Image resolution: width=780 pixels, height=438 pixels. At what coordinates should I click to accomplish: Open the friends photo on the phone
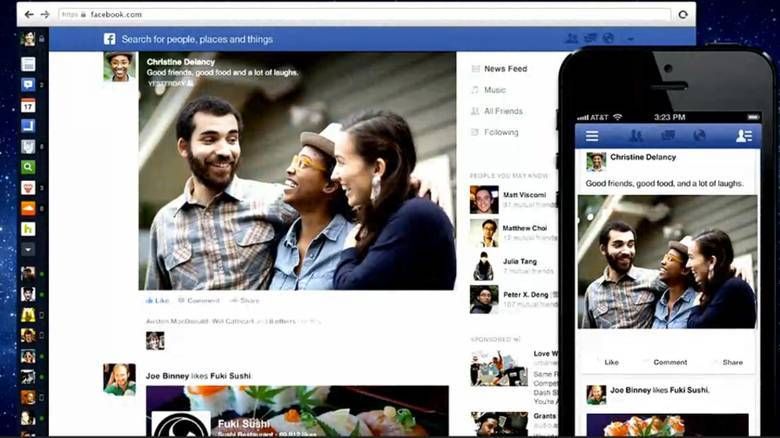pyautogui.click(x=667, y=262)
